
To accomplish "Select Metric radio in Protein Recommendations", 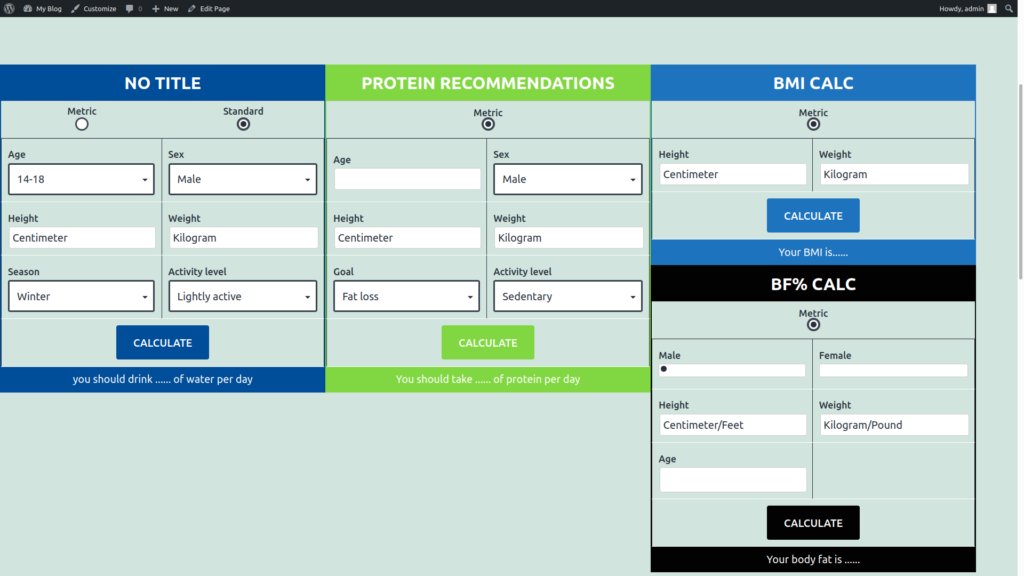I will (x=488, y=124).
